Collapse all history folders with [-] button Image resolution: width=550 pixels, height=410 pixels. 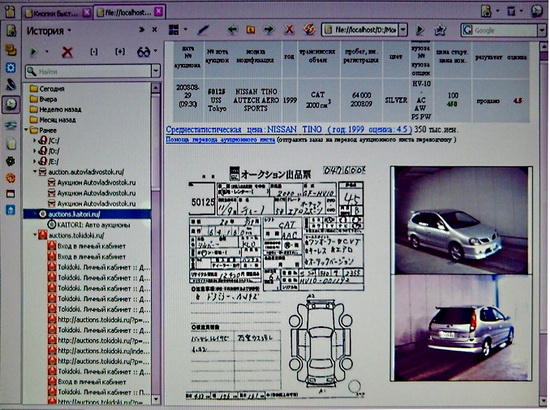click(x=94, y=52)
